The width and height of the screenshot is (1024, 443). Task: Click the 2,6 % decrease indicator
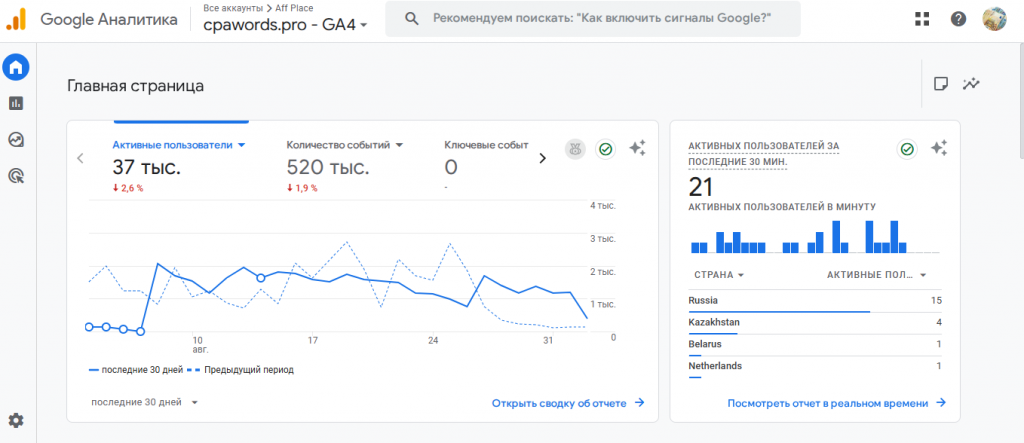[128, 188]
